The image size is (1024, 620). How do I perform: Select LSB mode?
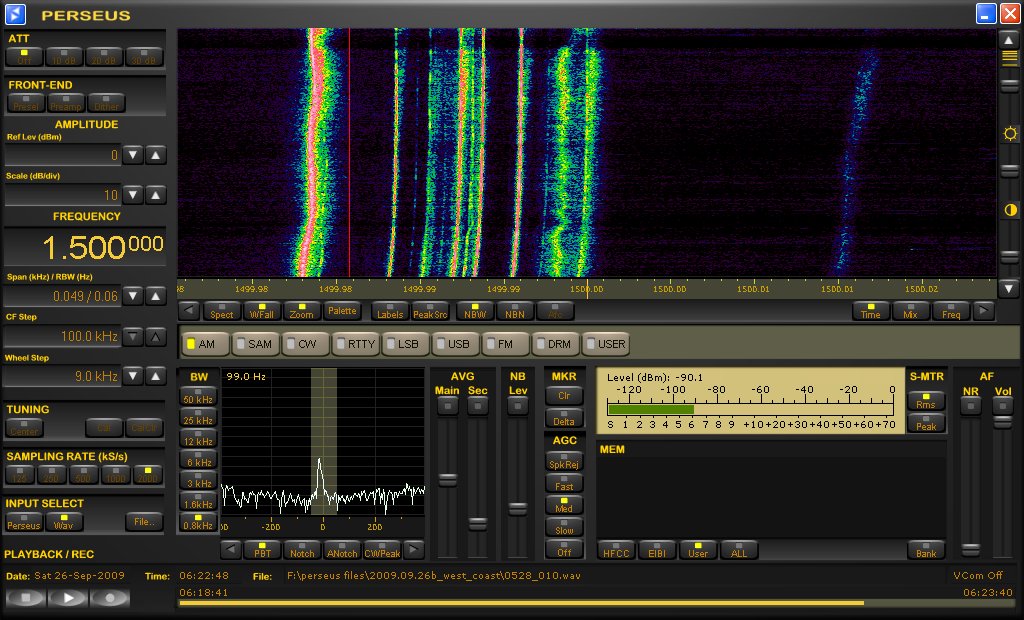pyautogui.click(x=405, y=344)
